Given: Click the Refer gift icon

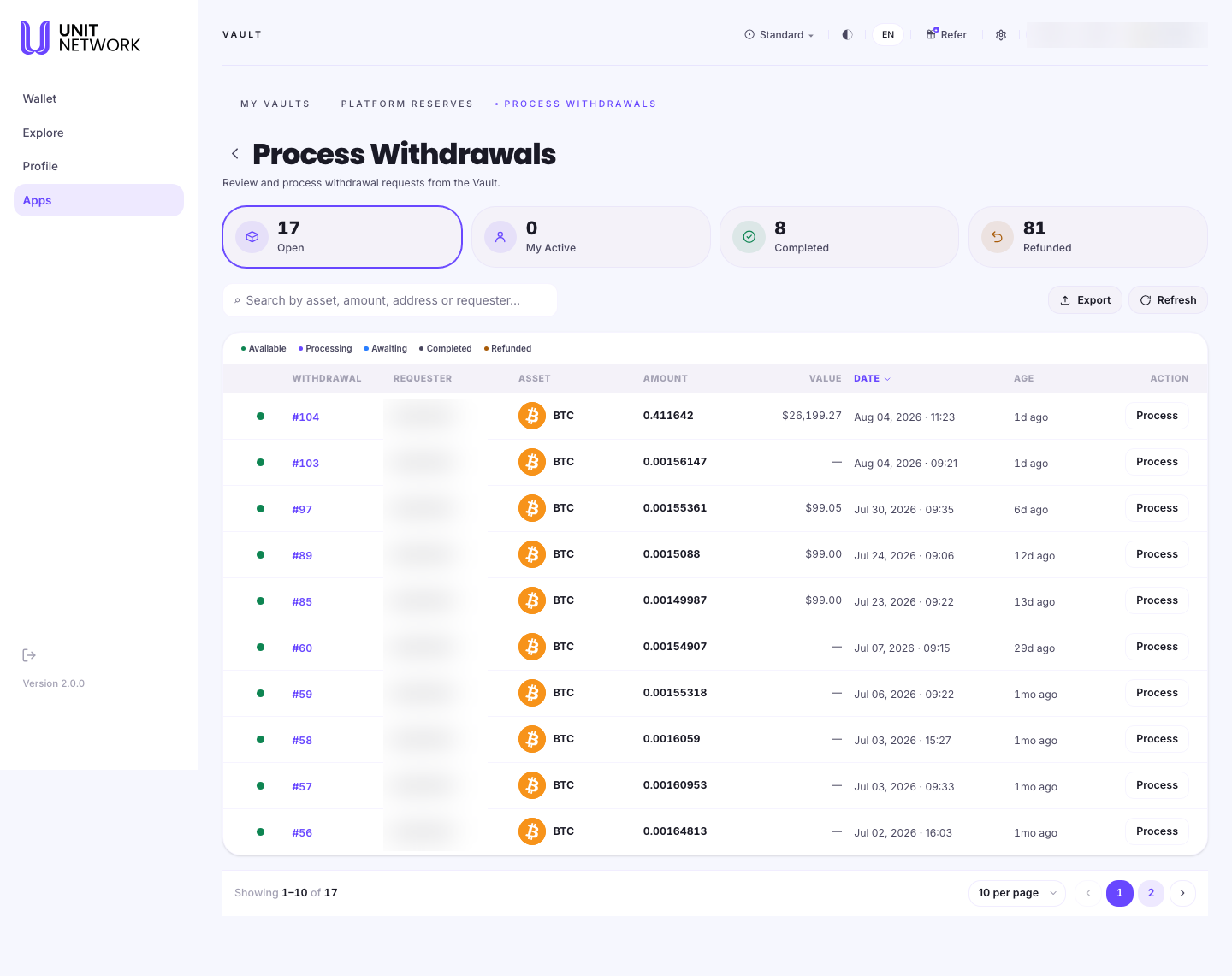Looking at the screenshot, I should (932, 34).
